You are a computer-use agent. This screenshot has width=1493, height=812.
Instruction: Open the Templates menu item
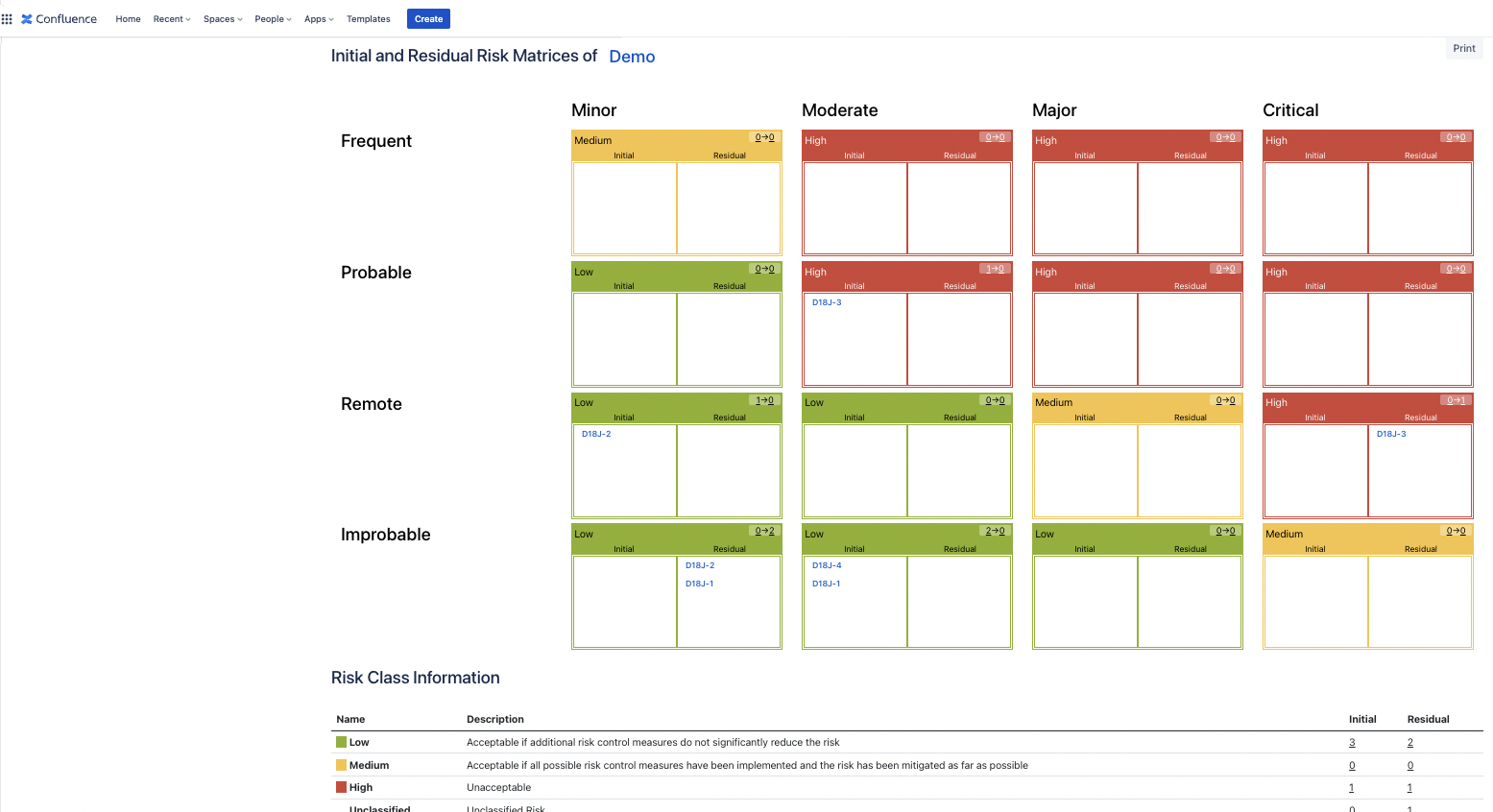pyautogui.click(x=368, y=18)
